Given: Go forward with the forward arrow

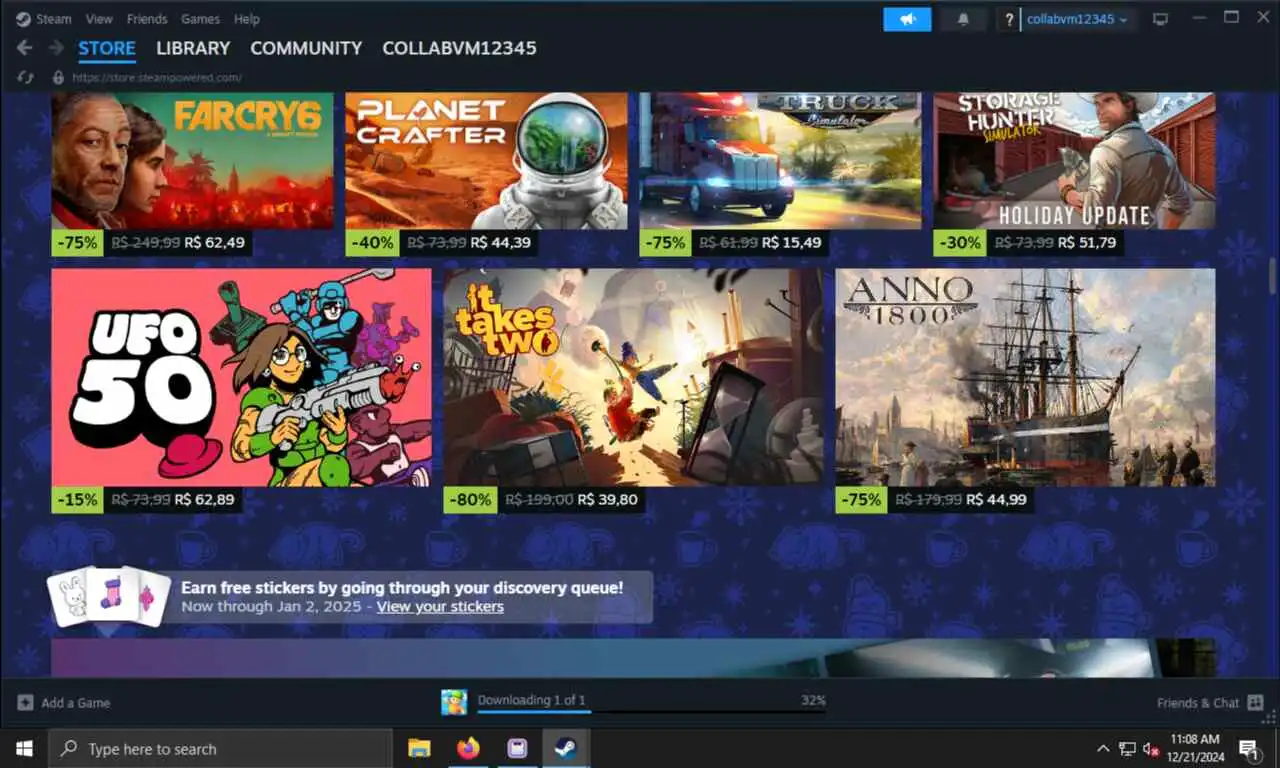Looking at the screenshot, I should (x=56, y=48).
